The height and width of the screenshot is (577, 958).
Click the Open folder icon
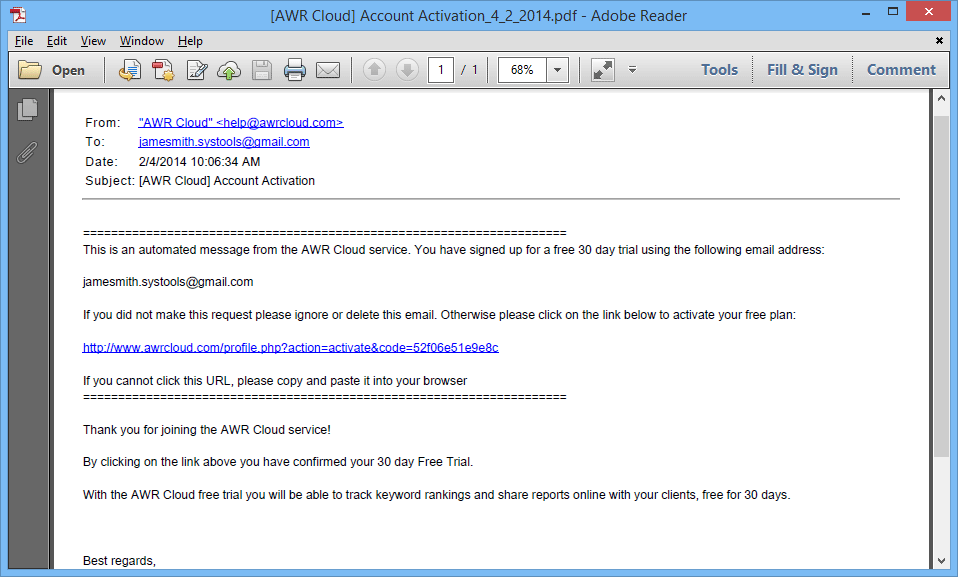pos(29,70)
